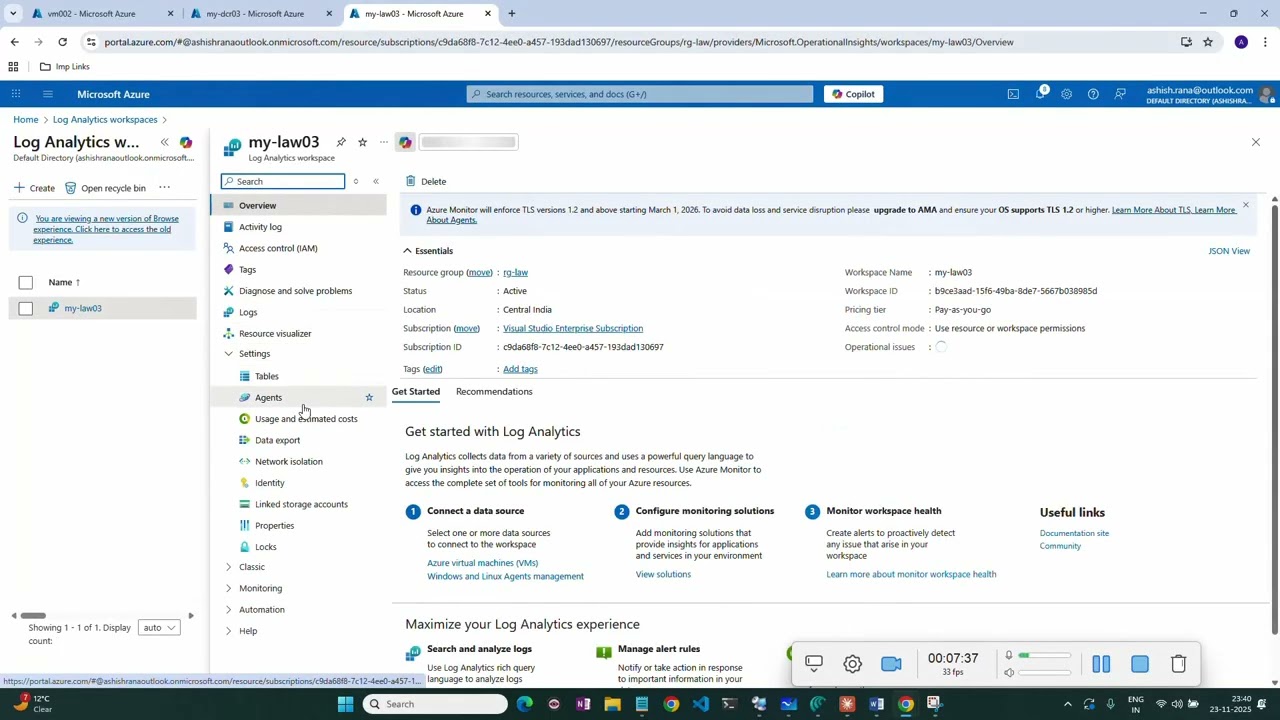Click Add tags link
1280x720 pixels.
pyautogui.click(x=520, y=369)
